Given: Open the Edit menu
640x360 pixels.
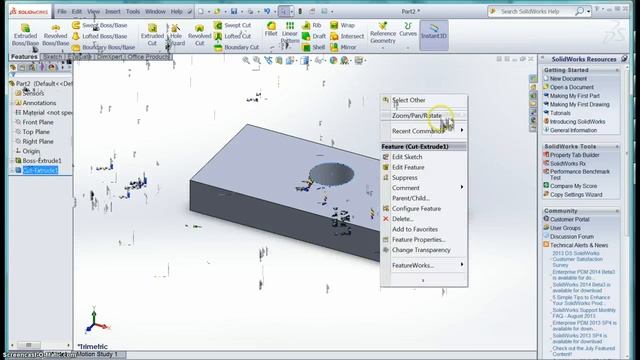Looking at the screenshot, I should 77,11.
